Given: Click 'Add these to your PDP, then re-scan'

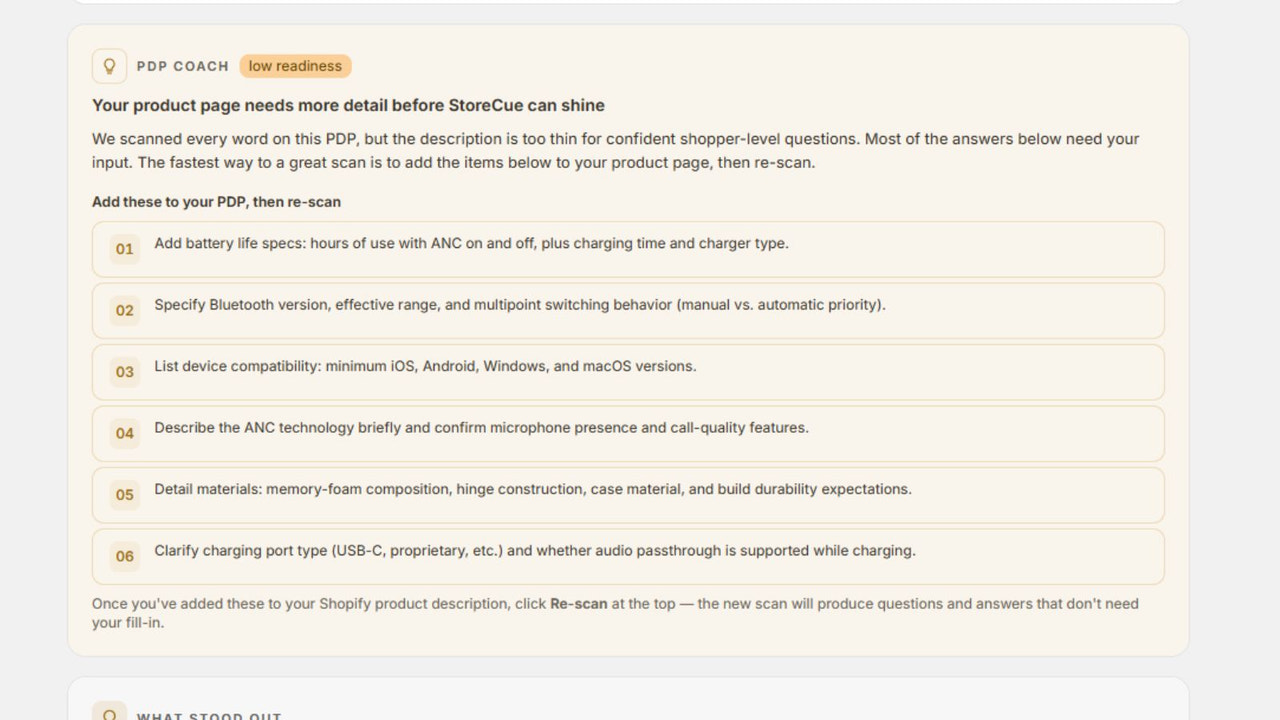Looking at the screenshot, I should 216,202.
